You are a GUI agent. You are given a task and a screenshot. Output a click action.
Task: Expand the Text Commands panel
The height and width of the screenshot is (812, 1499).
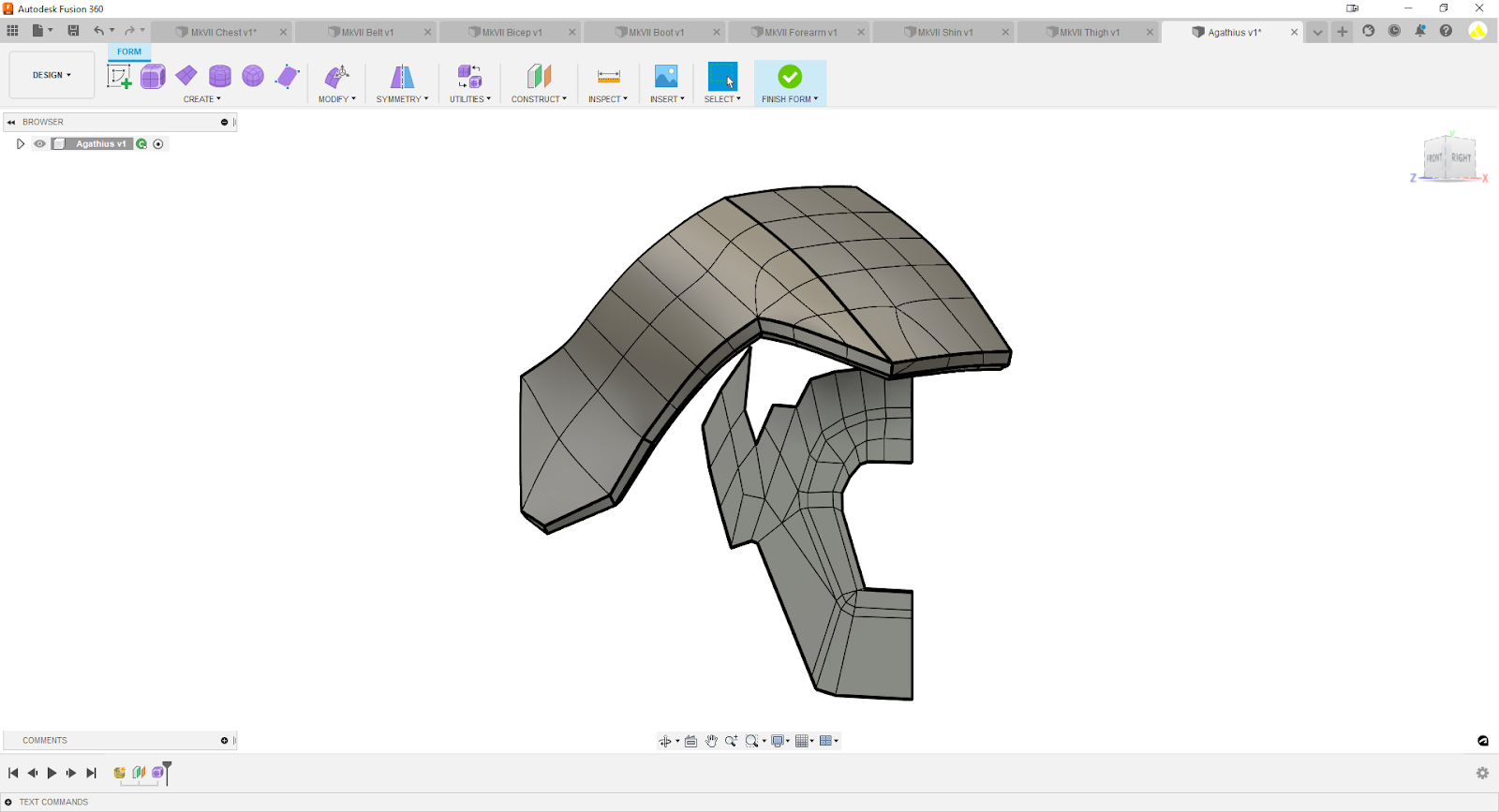8,802
